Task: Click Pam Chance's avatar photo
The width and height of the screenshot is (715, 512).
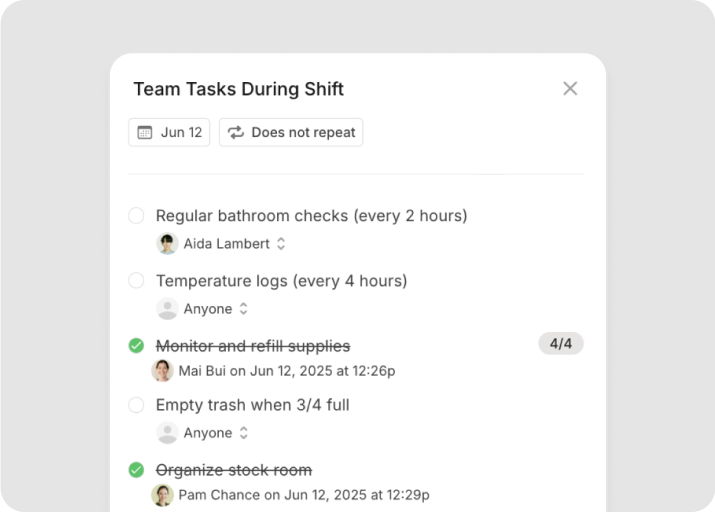Action: [x=162, y=495]
